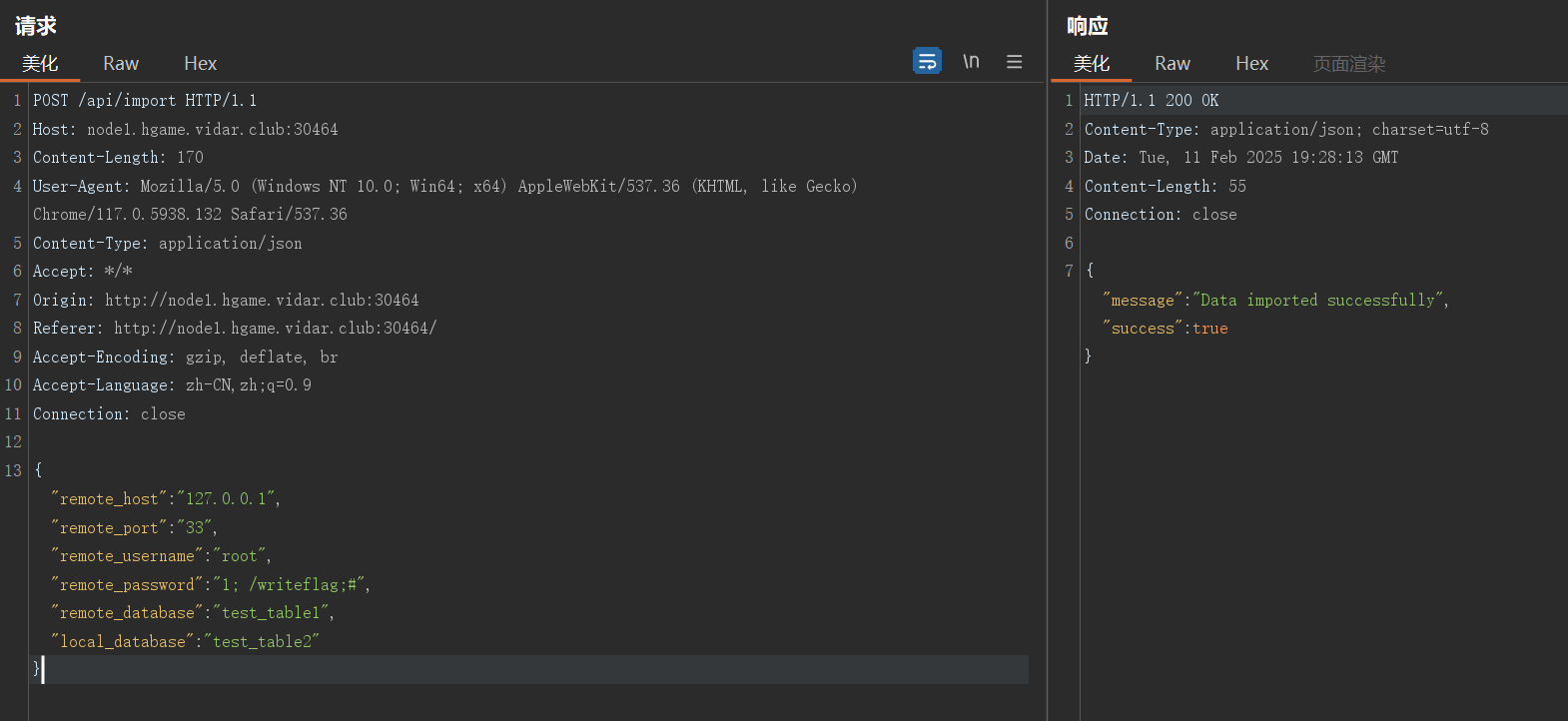Click 'Accept-Language: zh-CN,zh;q=0.9' header
This screenshot has height=721, width=1568.
[x=172, y=384]
